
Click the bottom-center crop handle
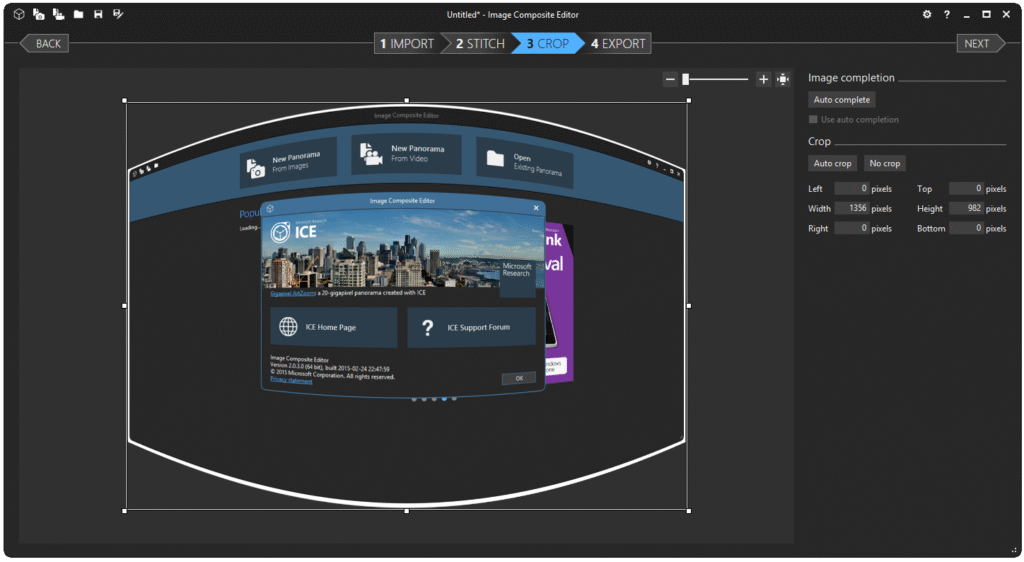pos(407,511)
